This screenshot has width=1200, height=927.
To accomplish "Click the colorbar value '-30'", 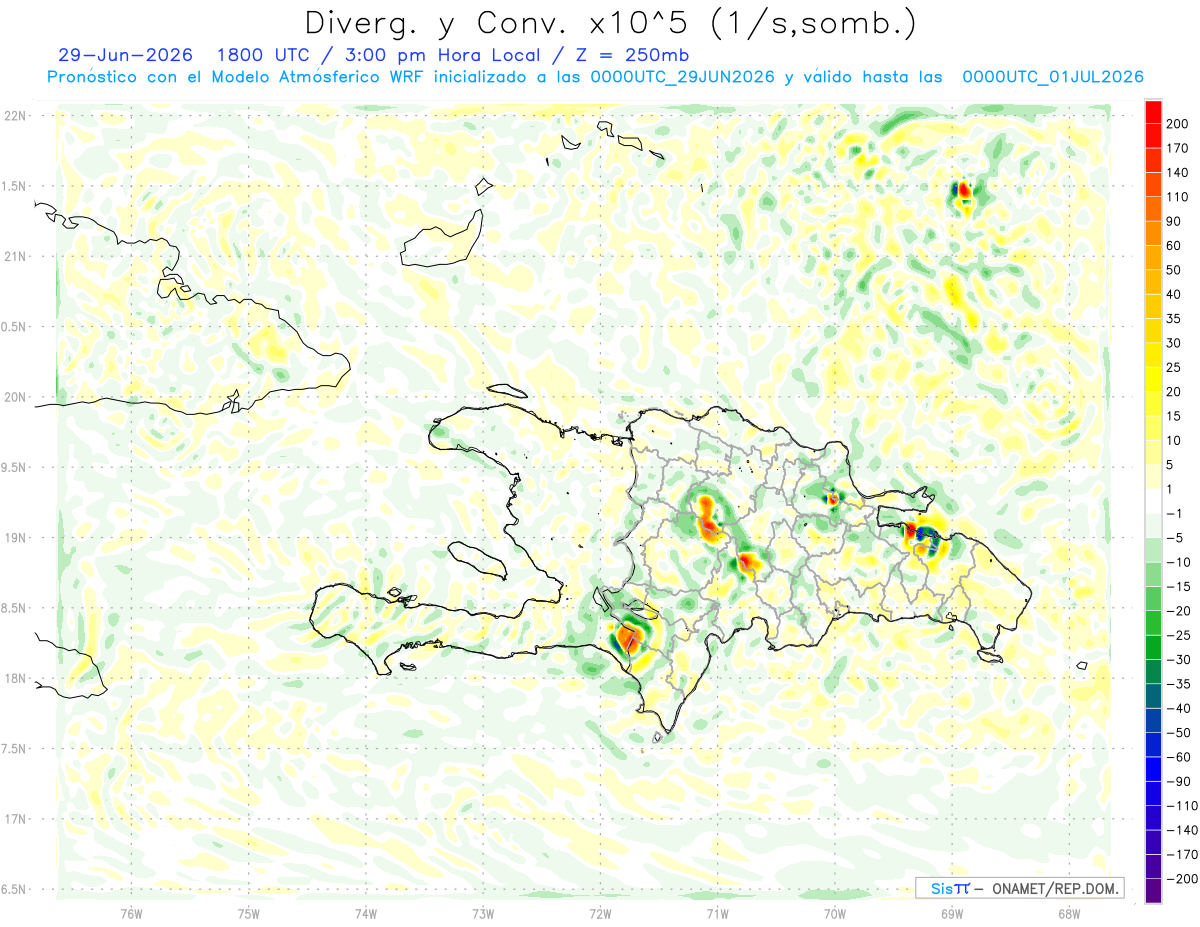I will coord(1180,660).
